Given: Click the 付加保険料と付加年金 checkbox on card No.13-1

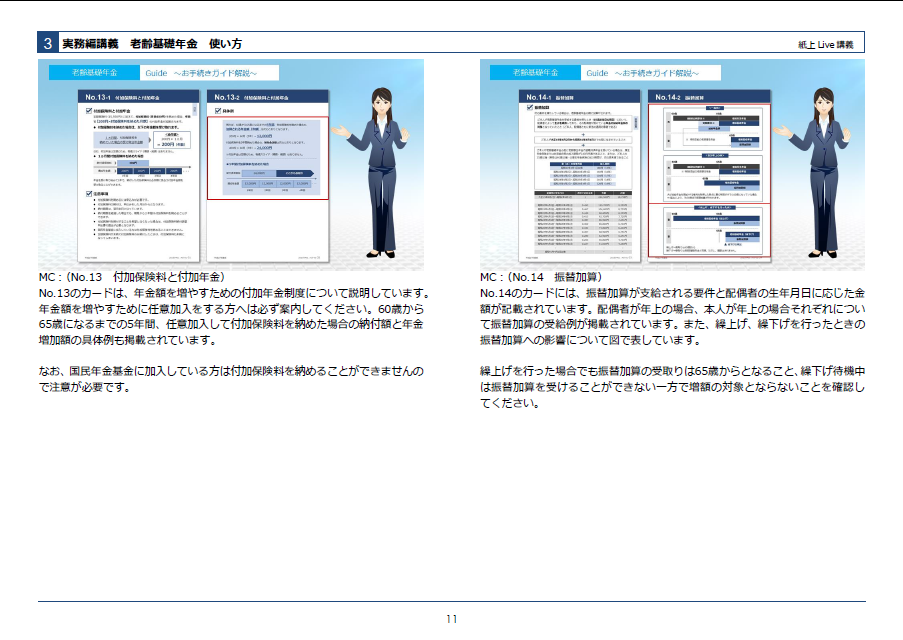Looking at the screenshot, I should 86,109.
